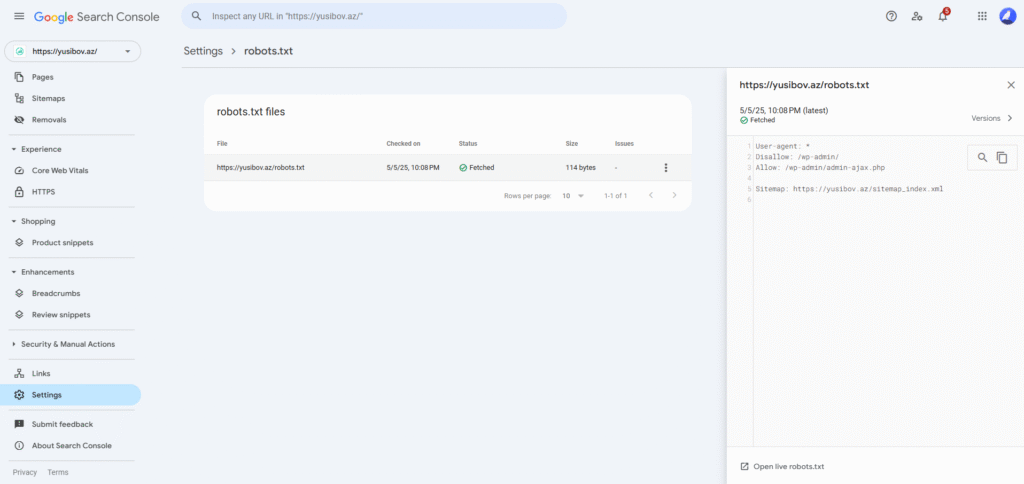The image size is (1024, 484).
Task: Open the Privacy link
Action: (25, 472)
